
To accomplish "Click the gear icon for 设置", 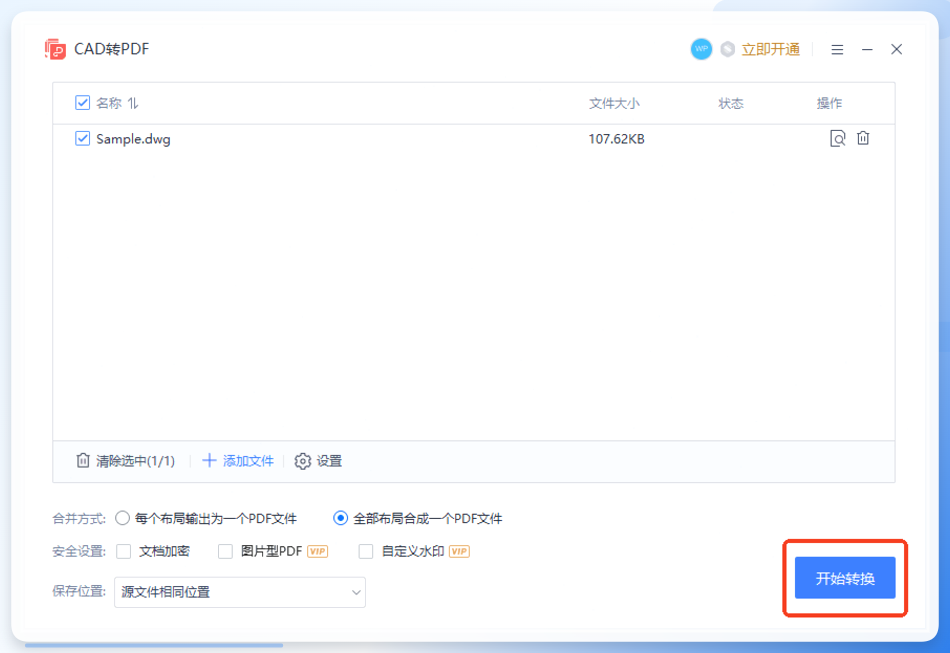I will coord(302,462).
